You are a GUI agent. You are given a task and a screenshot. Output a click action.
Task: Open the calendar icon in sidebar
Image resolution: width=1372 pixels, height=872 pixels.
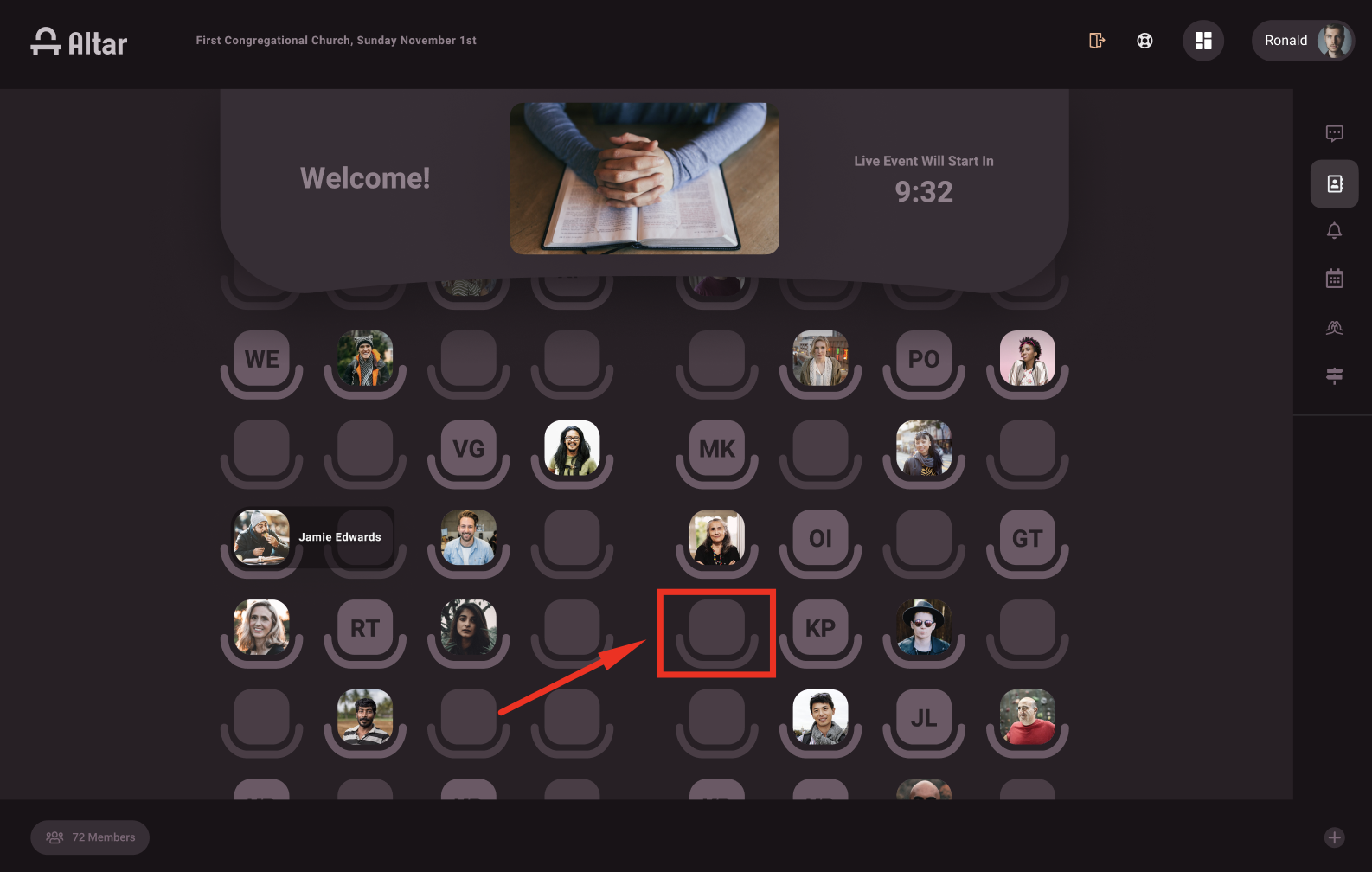[1334, 279]
